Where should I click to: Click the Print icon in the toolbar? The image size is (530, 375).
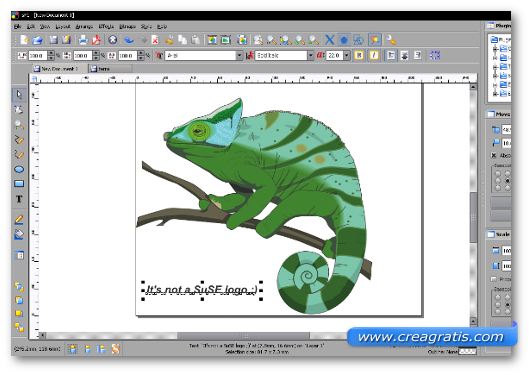point(83,40)
